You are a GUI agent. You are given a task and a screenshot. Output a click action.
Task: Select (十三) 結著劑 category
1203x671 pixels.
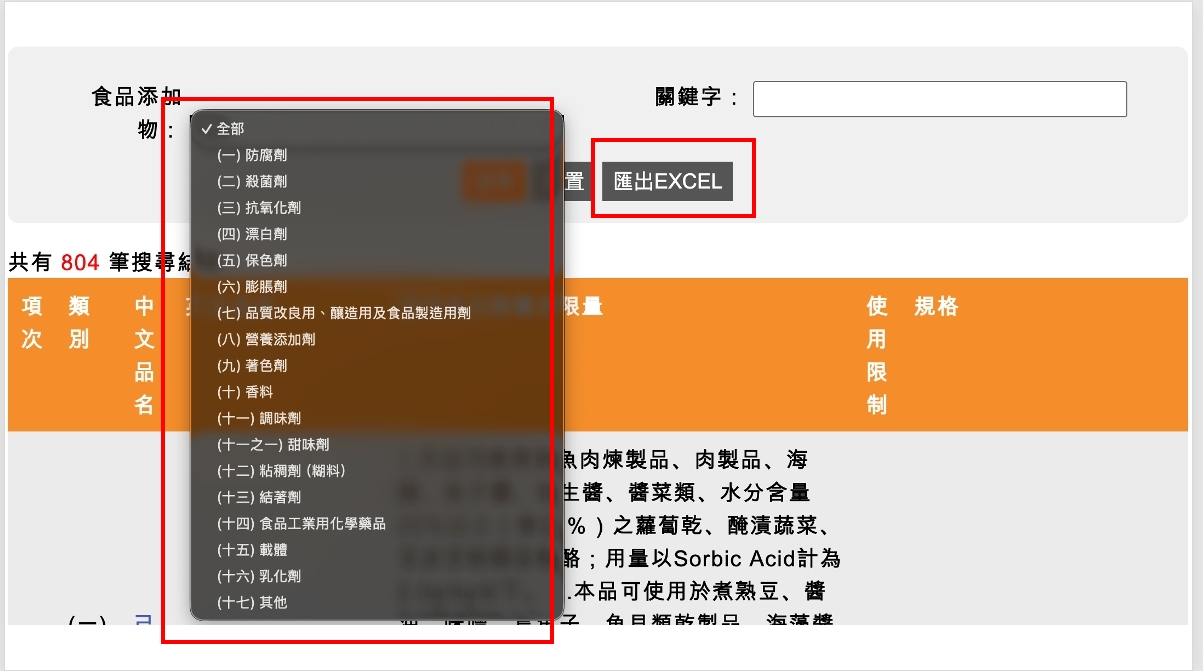click(x=259, y=497)
